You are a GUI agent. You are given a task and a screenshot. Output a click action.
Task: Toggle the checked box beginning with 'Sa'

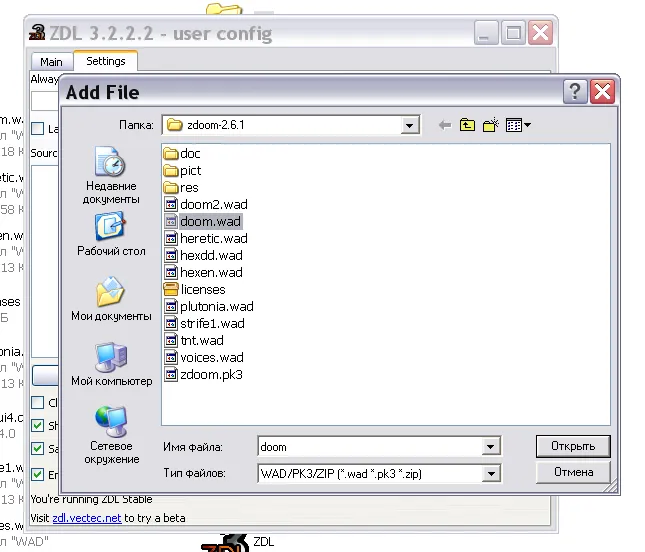coord(38,449)
